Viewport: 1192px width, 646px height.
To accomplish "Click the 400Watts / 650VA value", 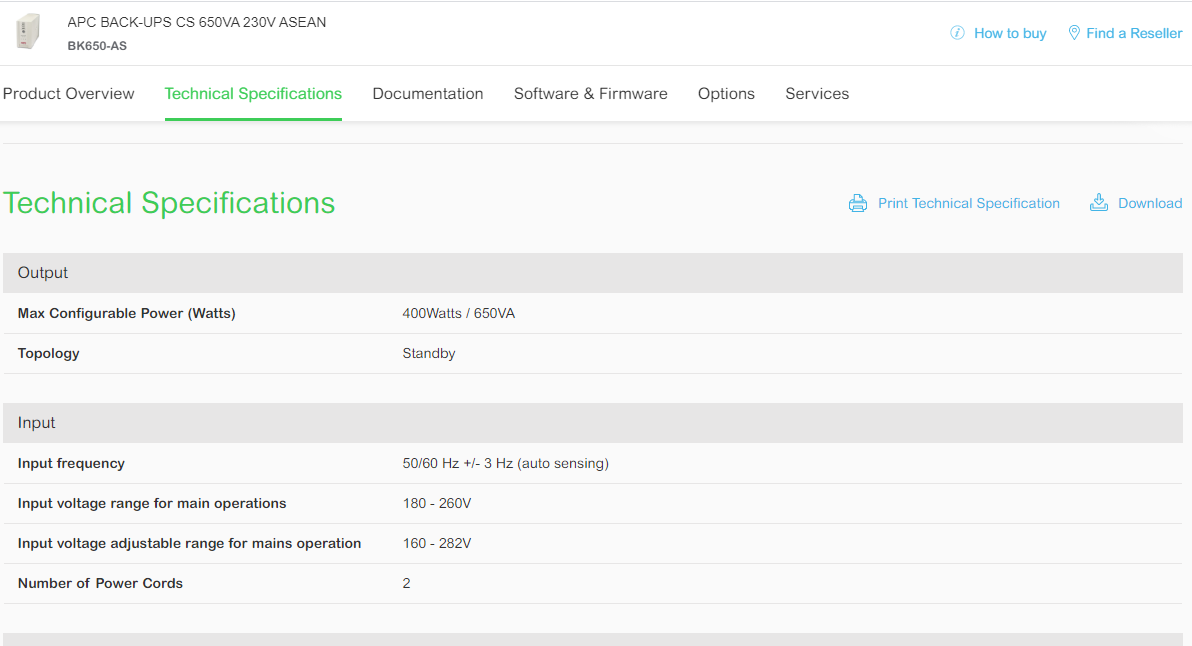I will pyautogui.click(x=458, y=313).
